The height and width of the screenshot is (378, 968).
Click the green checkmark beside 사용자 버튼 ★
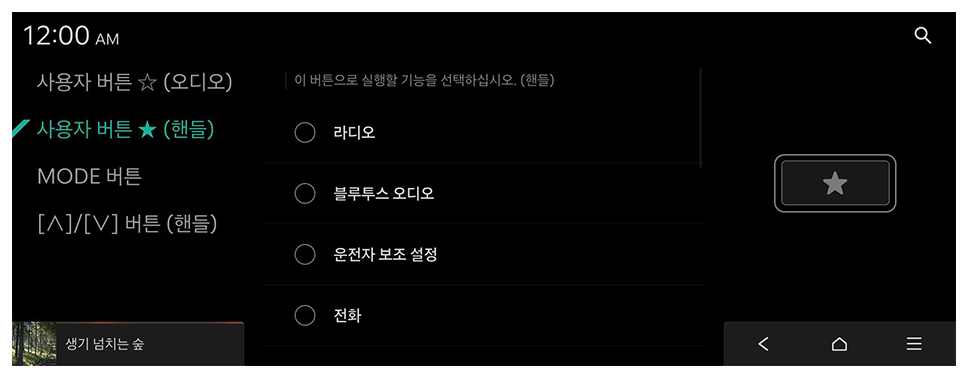(22, 128)
